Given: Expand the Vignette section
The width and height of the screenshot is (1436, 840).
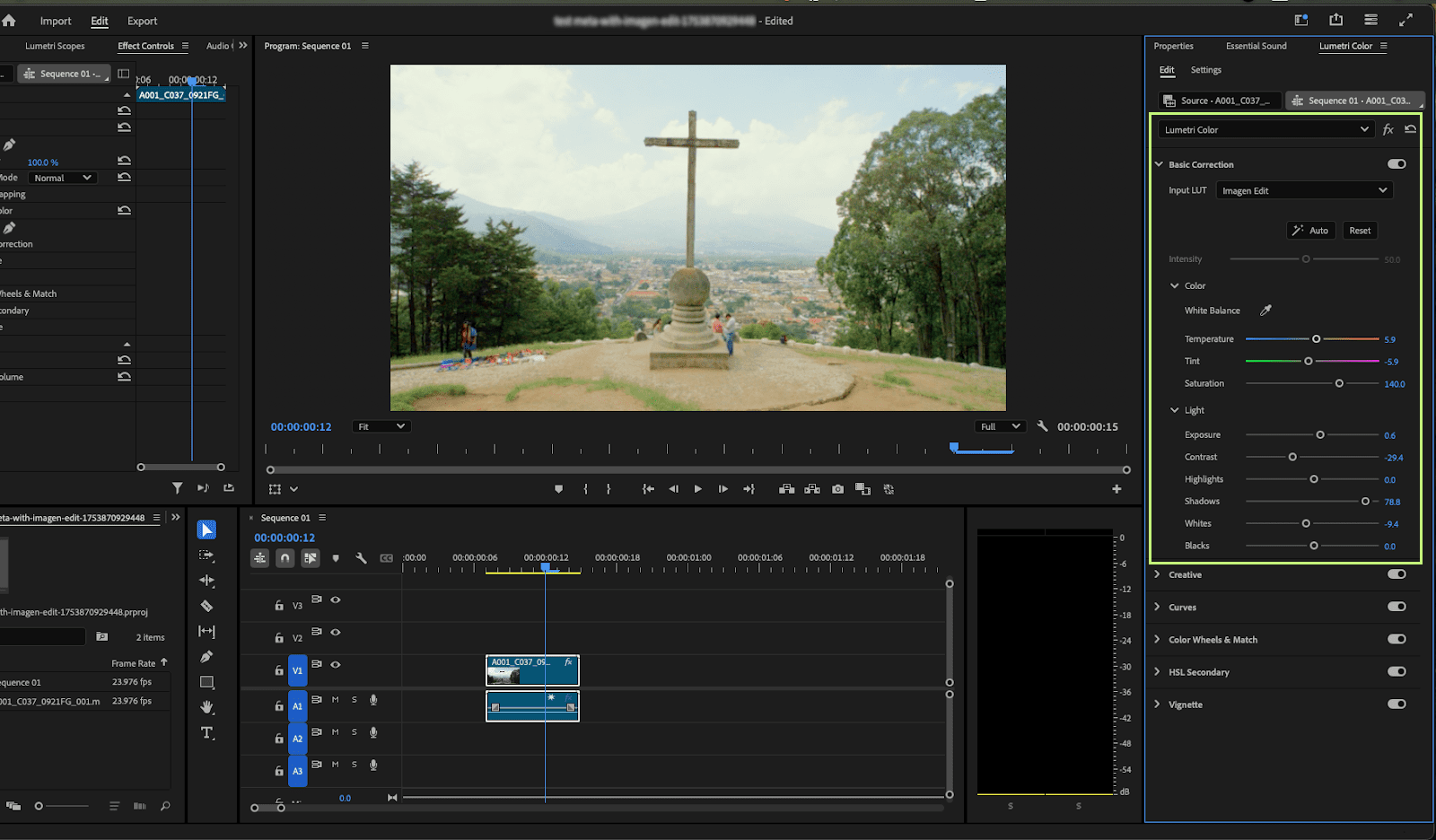Looking at the screenshot, I should 1157,704.
